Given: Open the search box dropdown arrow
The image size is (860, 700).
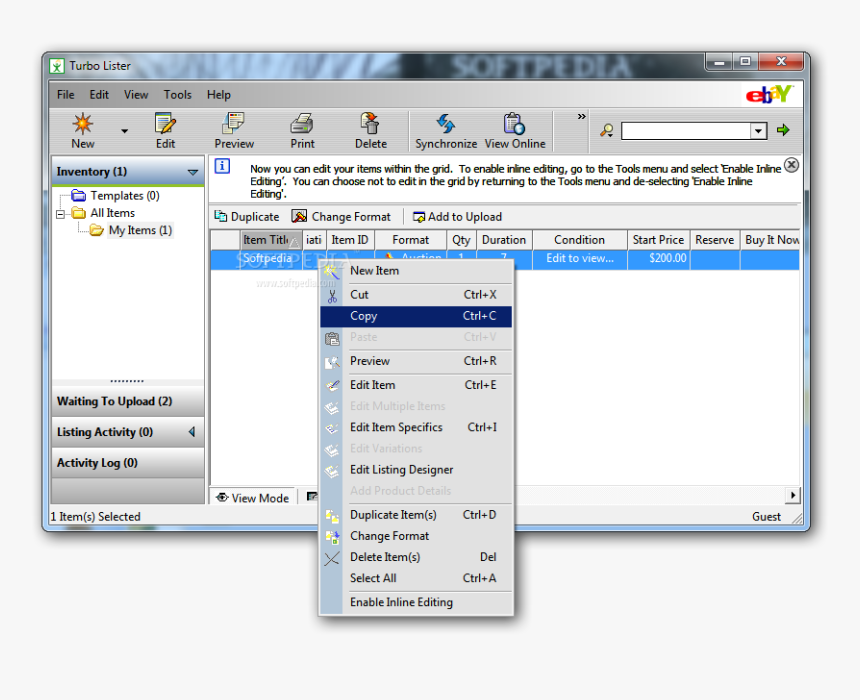Looking at the screenshot, I should click(x=759, y=131).
